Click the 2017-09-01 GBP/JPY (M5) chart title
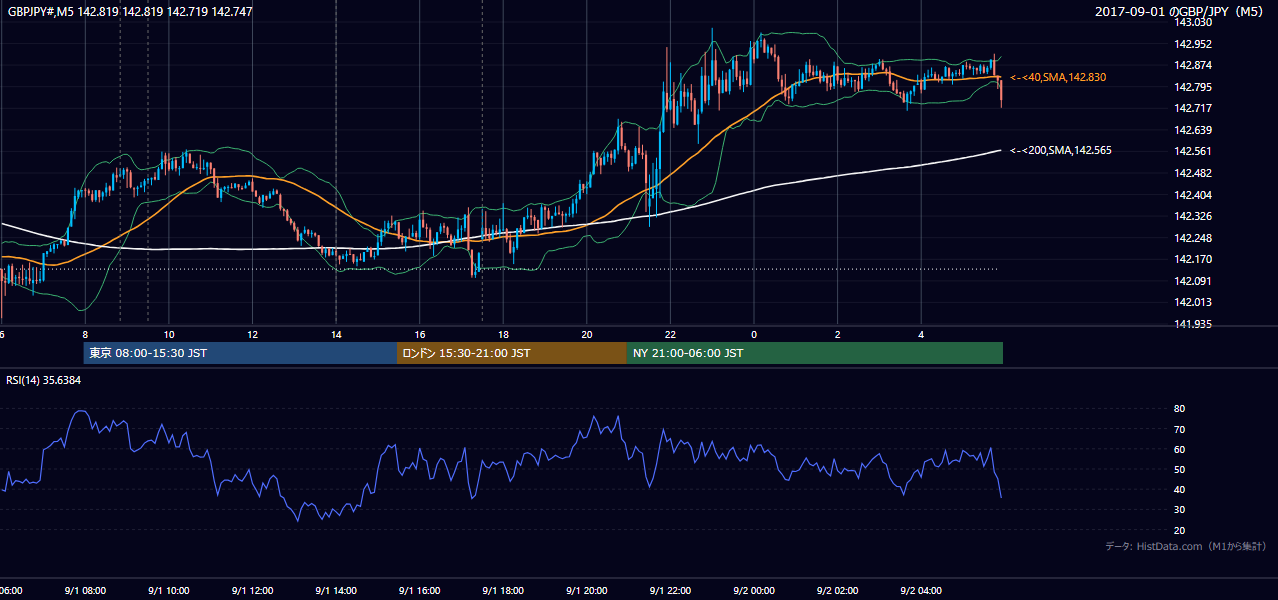The image size is (1278, 600). [1181, 12]
